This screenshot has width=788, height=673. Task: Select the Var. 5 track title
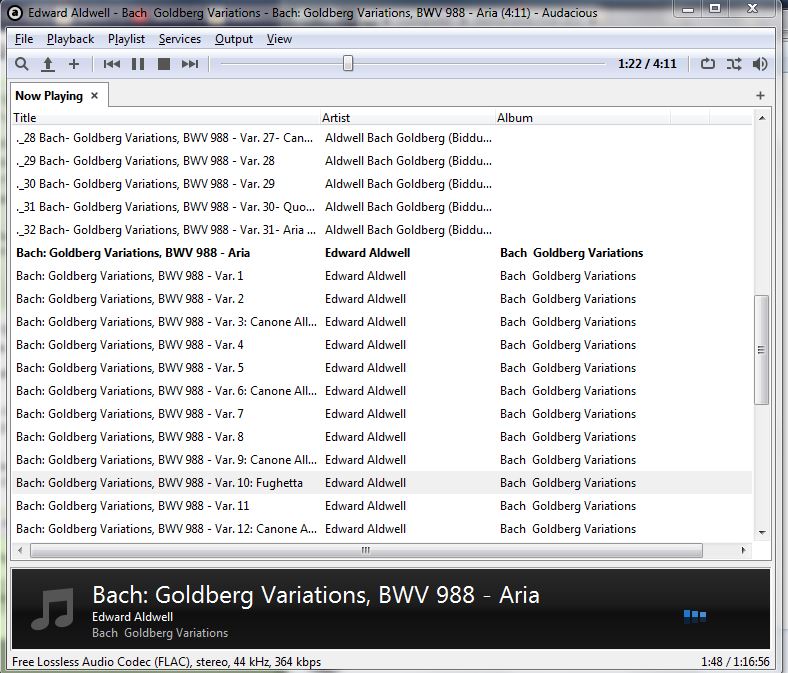(x=130, y=368)
